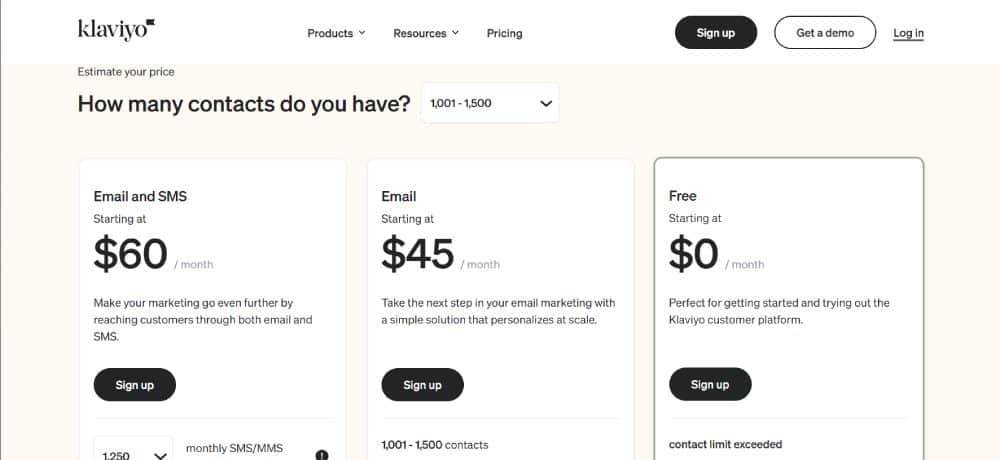The image size is (1000, 460).
Task: Sign up for the Email and SMS plan
Action: [x=135, y=385]
